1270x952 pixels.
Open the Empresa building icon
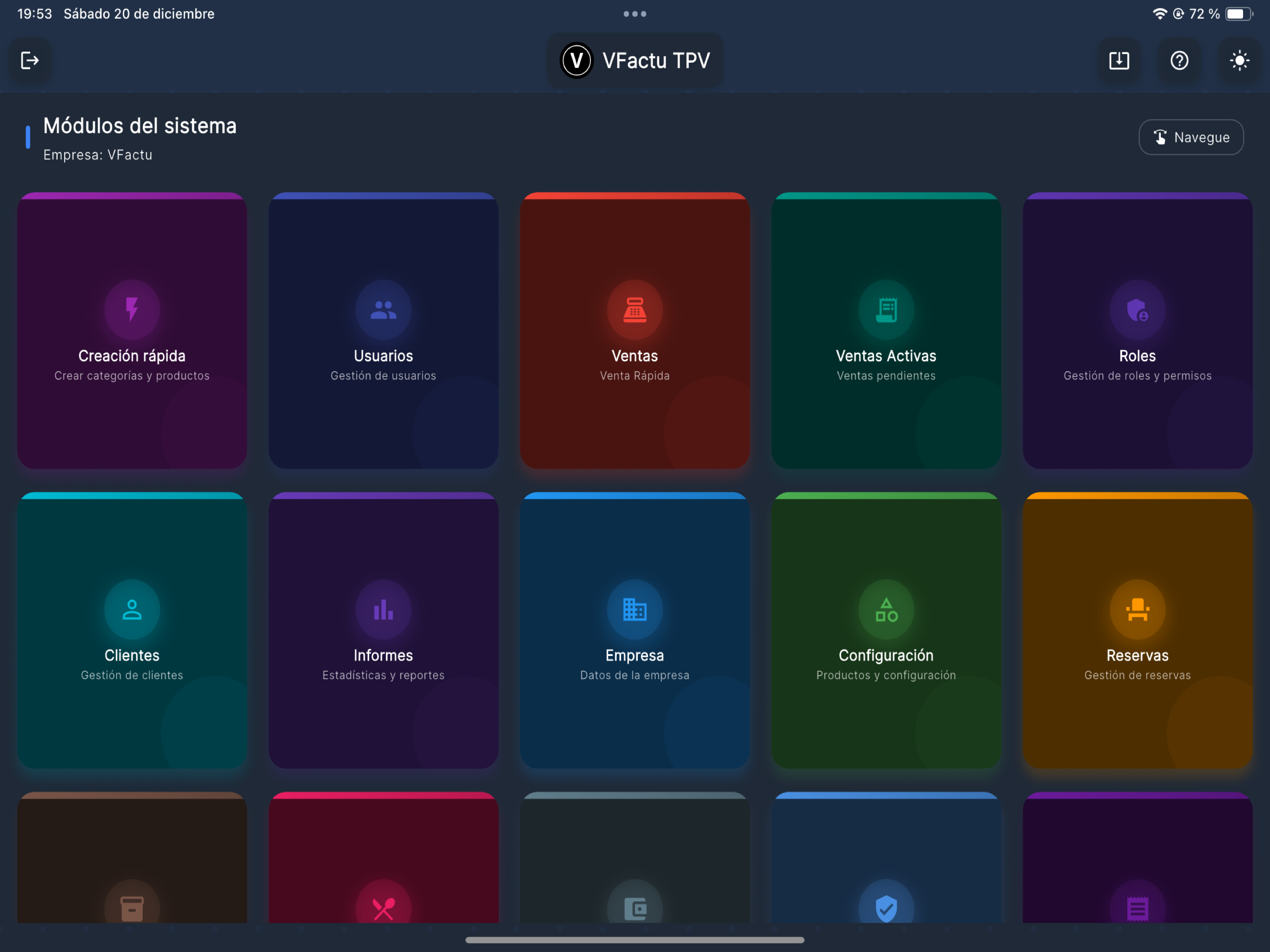(x=635, y=609)
